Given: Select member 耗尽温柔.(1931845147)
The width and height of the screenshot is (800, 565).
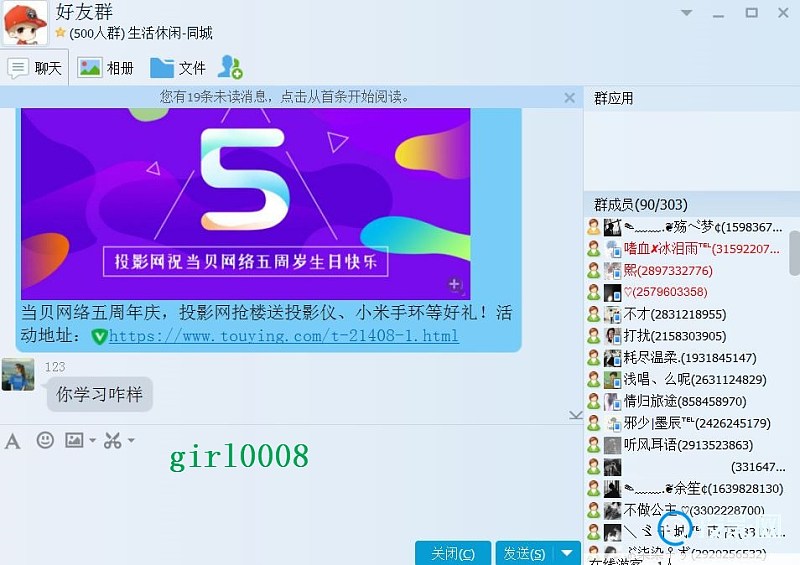Looking at the screenshot, I should pos(688,358).
